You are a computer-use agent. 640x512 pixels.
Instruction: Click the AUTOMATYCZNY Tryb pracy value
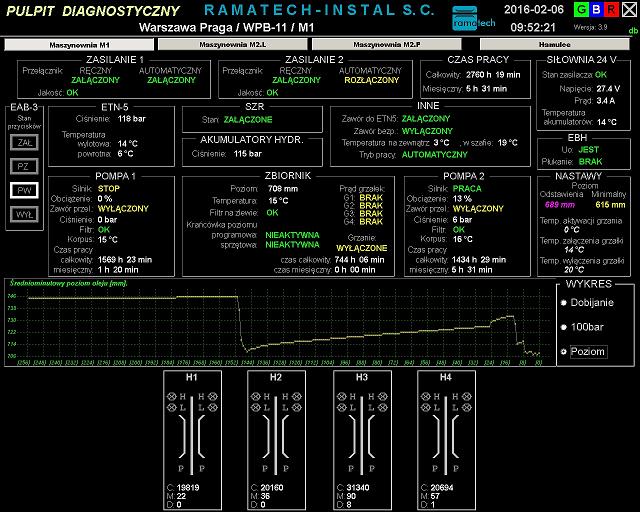point(435,155)
